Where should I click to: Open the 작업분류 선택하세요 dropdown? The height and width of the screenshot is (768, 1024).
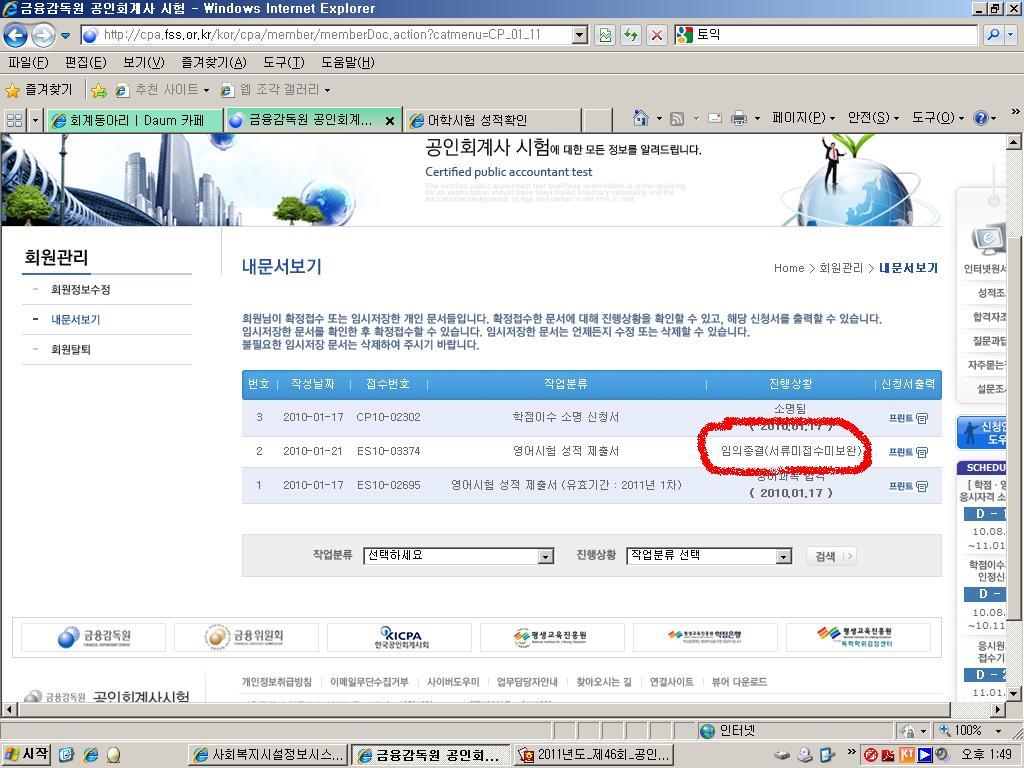[x=458, y=556]
